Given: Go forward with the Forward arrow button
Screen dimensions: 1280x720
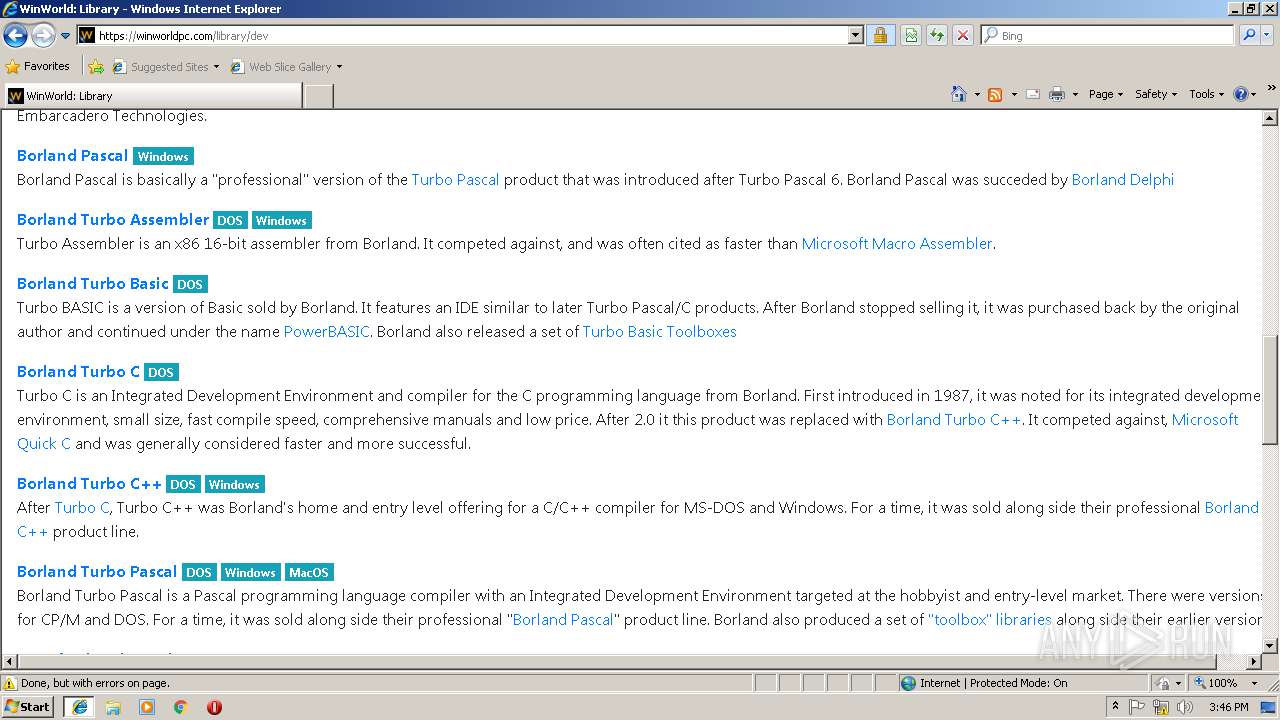Looking at the screenshot, I should tap(43, 36).
